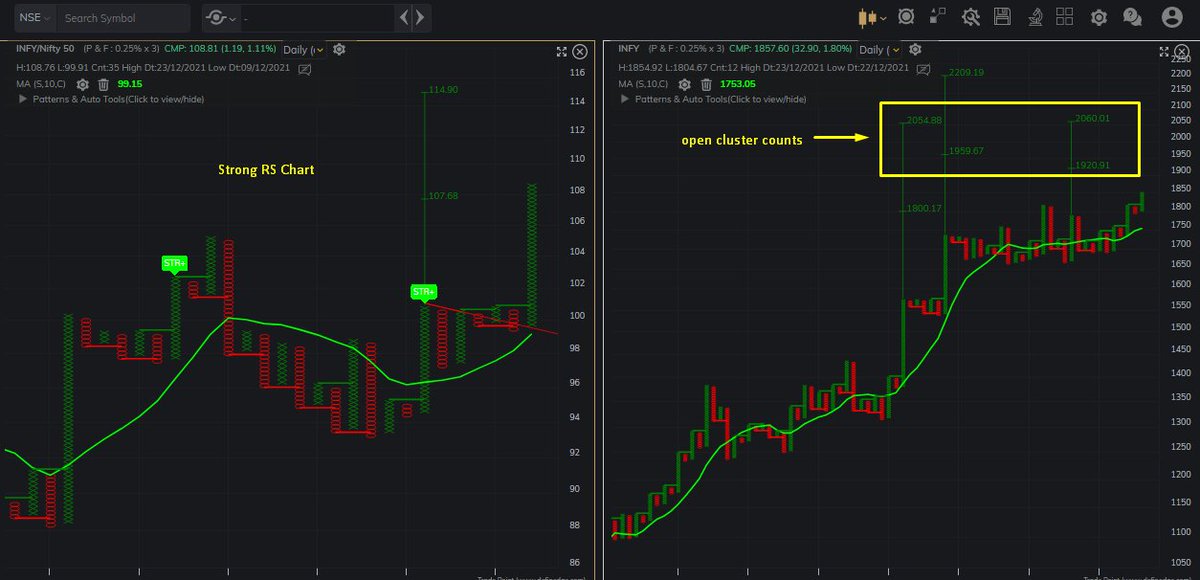Maximize the INFY/Nifty 50 chart panel
Viewport: 1200px width, 580px height.
click(561, 52)
